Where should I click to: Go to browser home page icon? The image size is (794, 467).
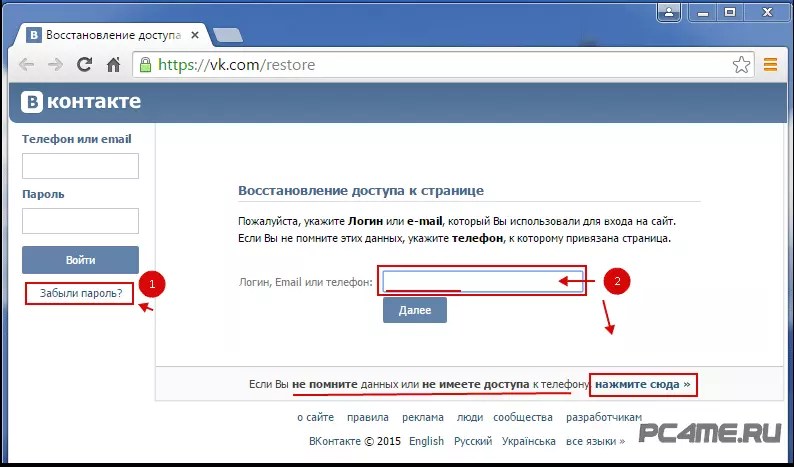tap(113, 64)
